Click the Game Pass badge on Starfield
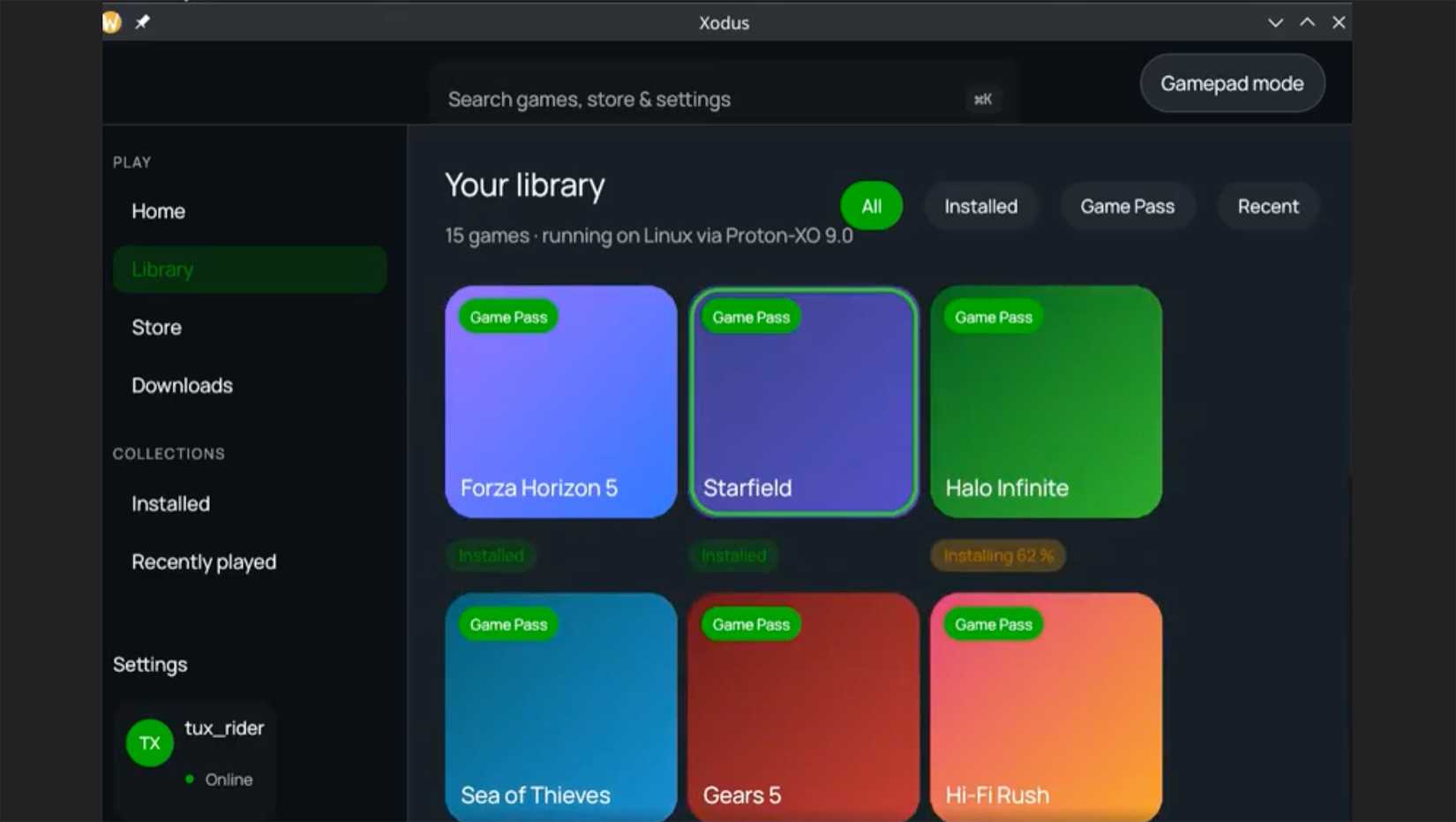Screen dimensions: 1456x822 pyautogui.click(x=751, y=317)
